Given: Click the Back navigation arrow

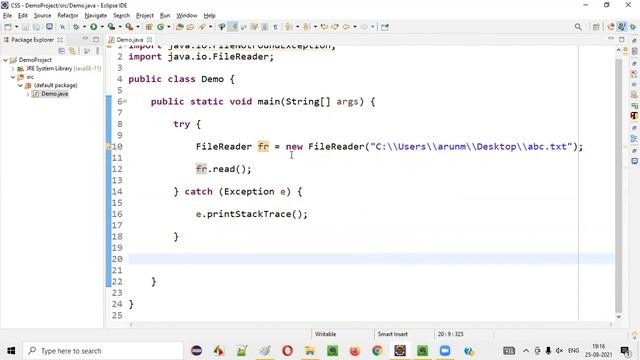Looking at the screenshot, I should [346, 27].
